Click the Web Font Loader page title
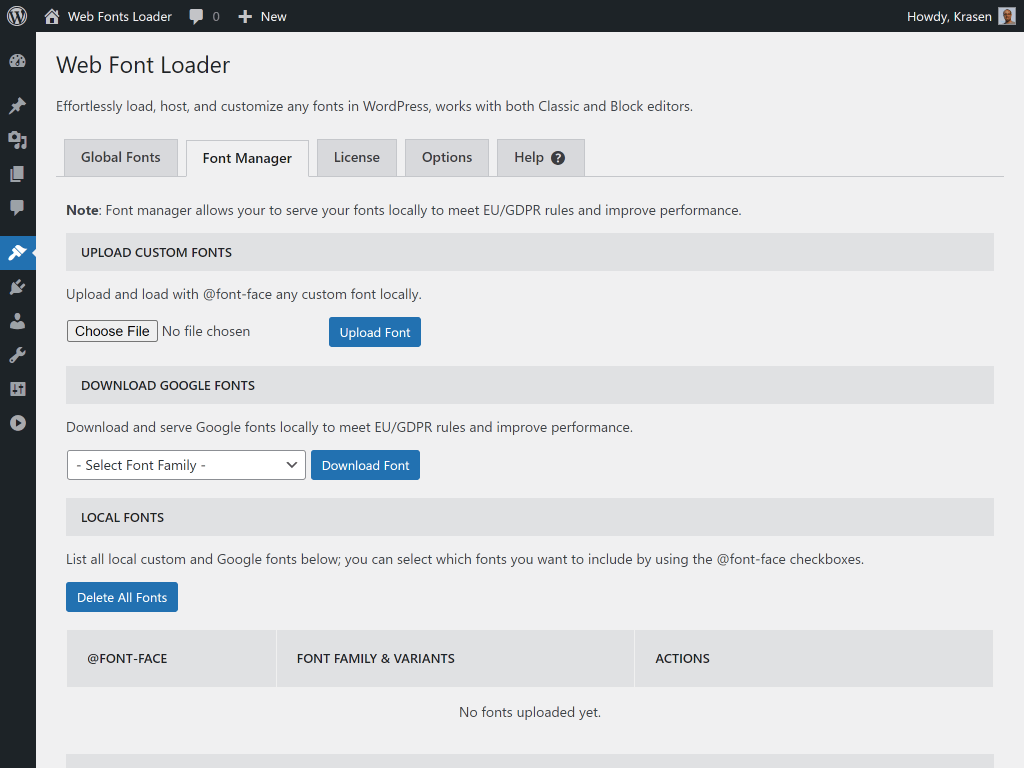1024x768 pixels. [x=143, y=65]
